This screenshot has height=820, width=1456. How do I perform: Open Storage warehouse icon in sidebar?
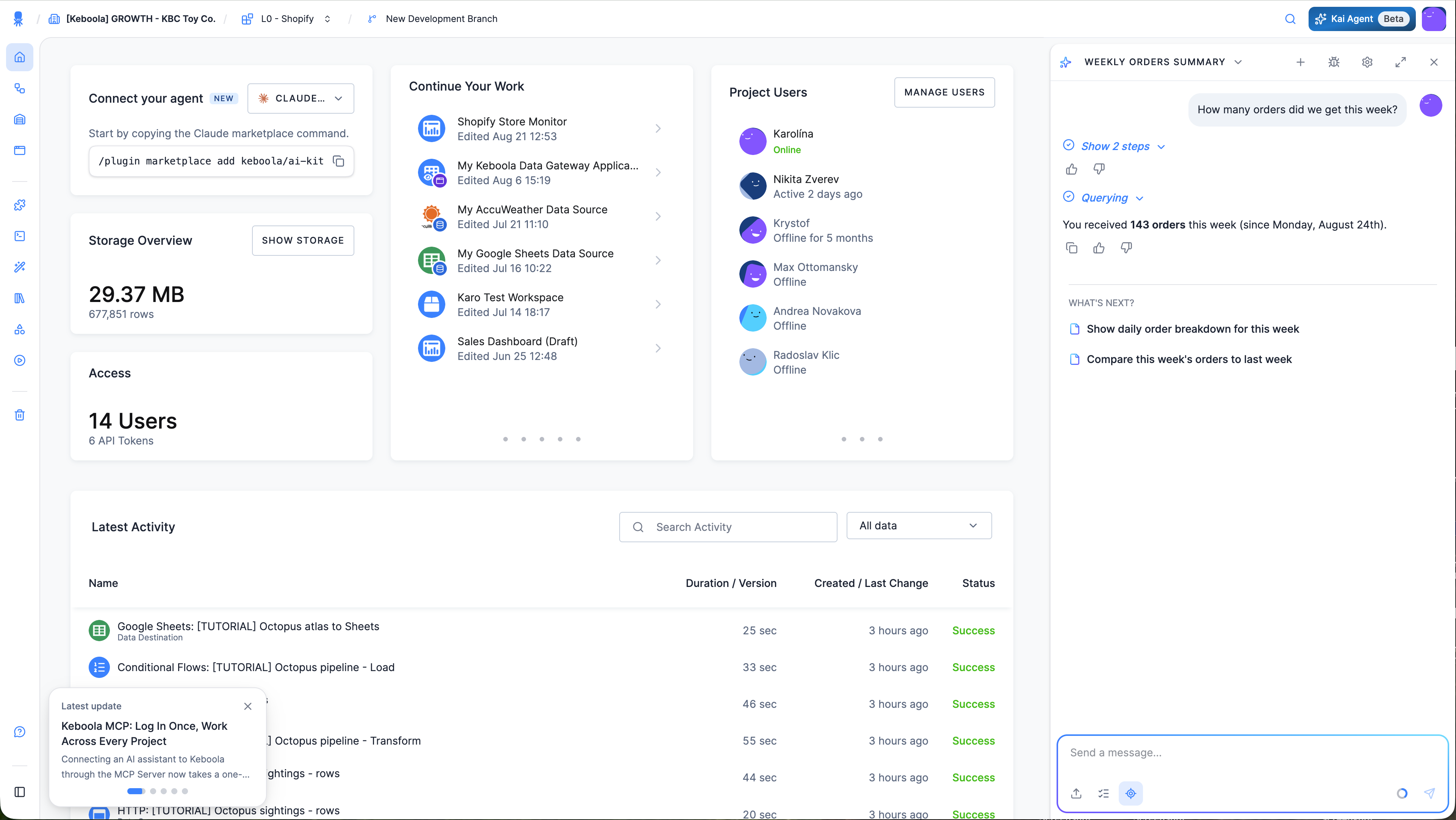(20, 119)
